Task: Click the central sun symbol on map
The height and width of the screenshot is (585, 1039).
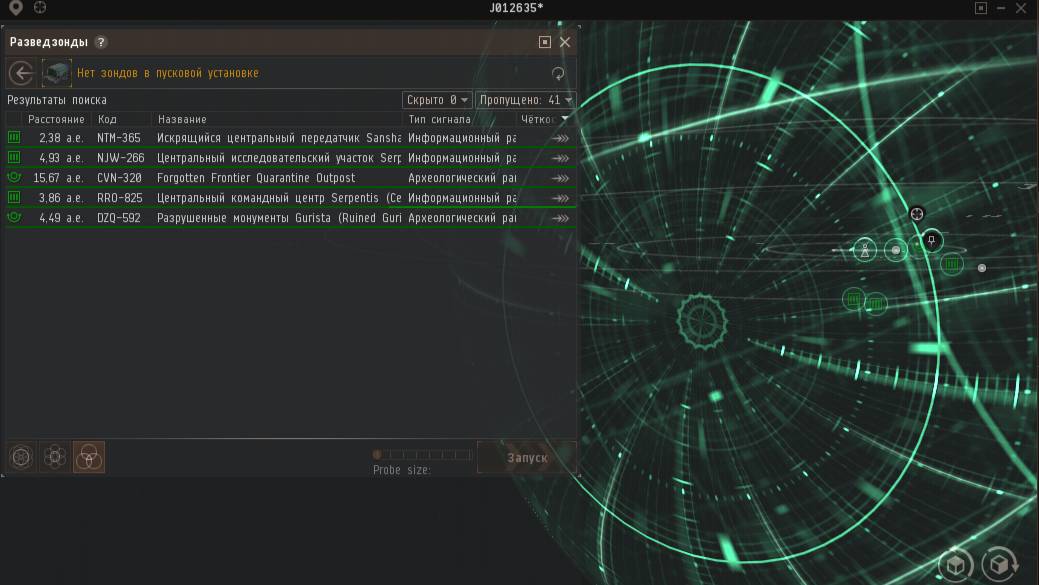Action: (702, 321)
